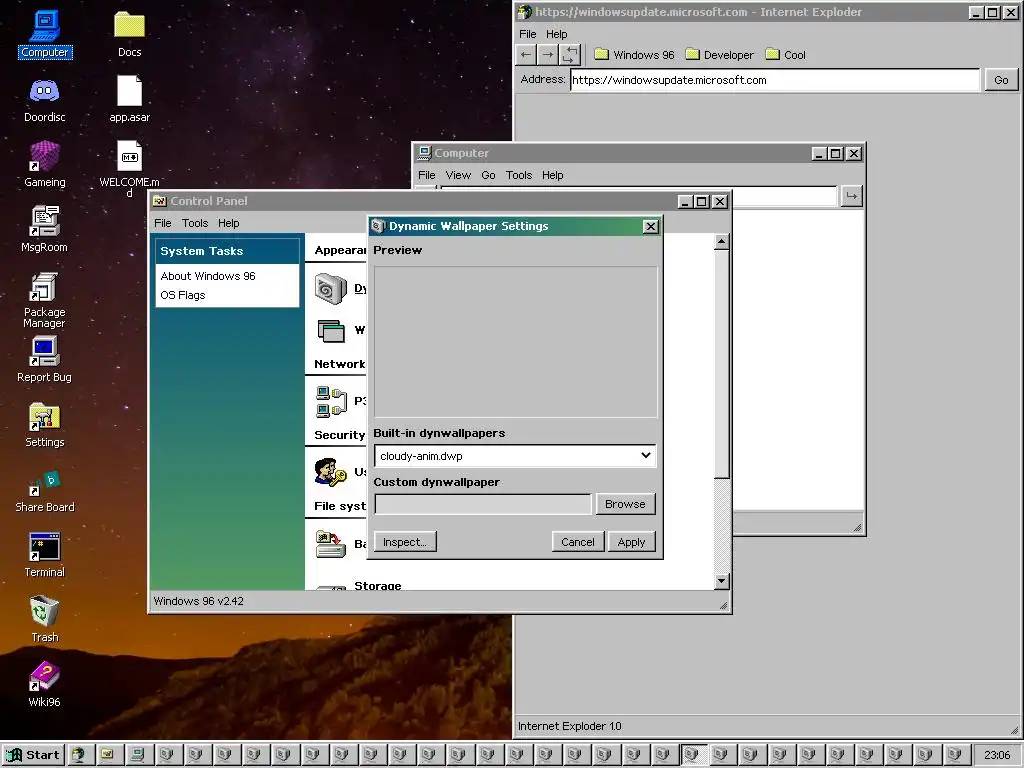Open the Settings desktop shortcut
The height and width of the screenshot is (768, 1024).
(44, 424)
